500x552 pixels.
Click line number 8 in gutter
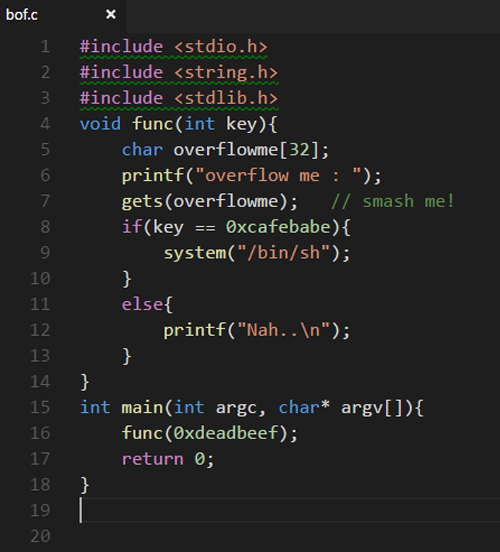tap(45, 227)
